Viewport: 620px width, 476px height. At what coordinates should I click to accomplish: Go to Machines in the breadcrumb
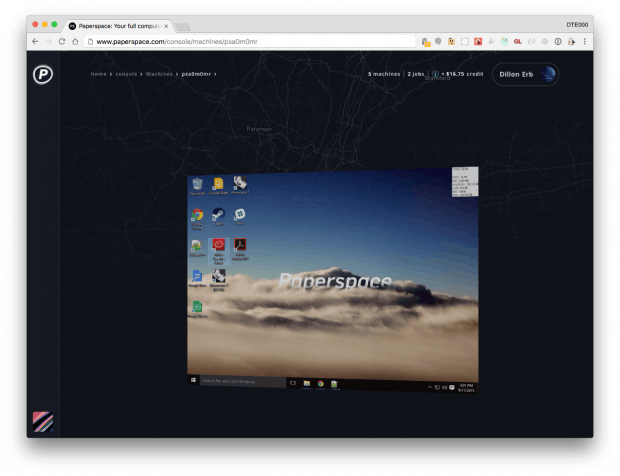point(159,74)
